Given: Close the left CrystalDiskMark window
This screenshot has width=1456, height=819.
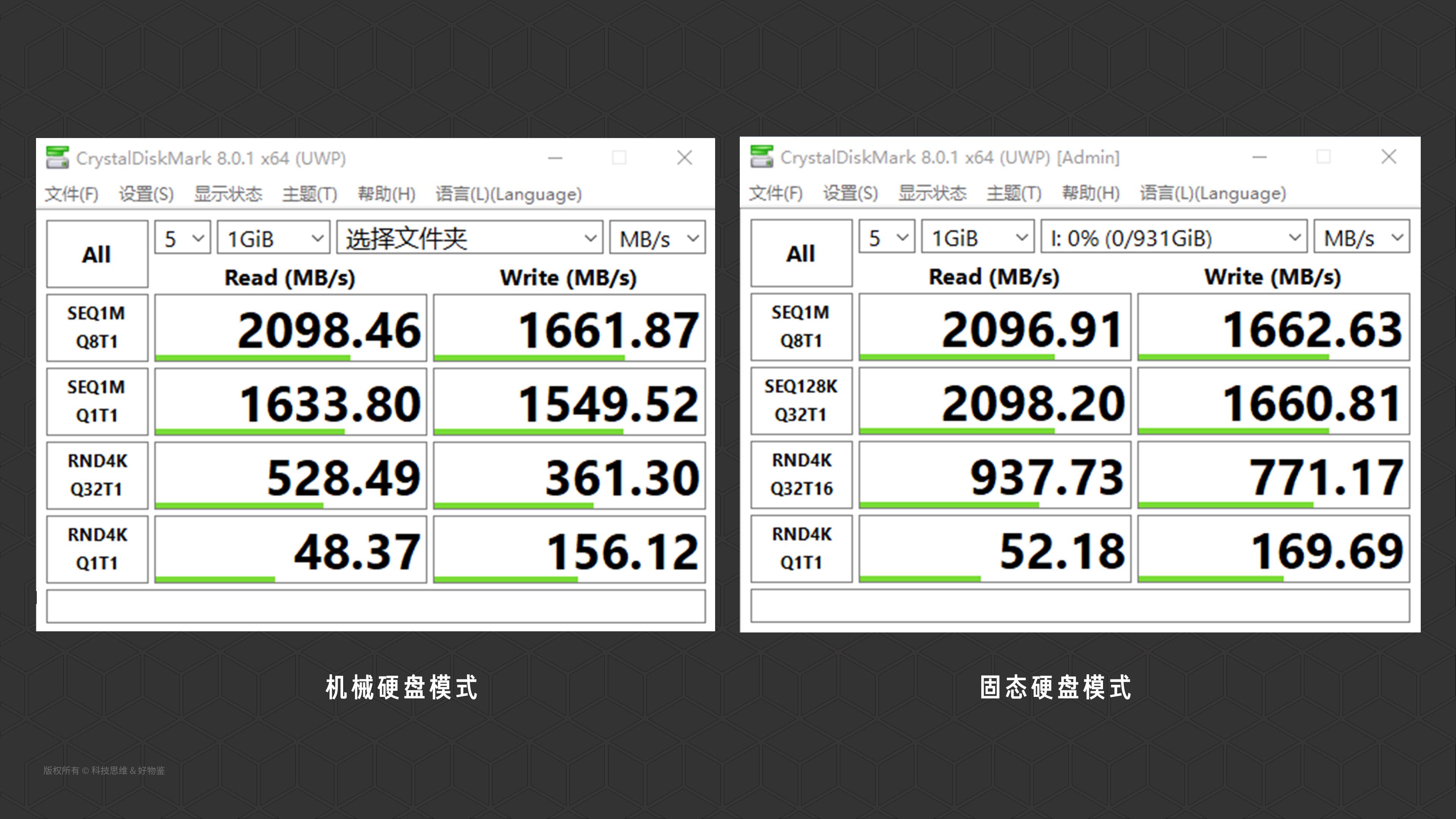Looking at the screenshot, I should tap(684, 158).
